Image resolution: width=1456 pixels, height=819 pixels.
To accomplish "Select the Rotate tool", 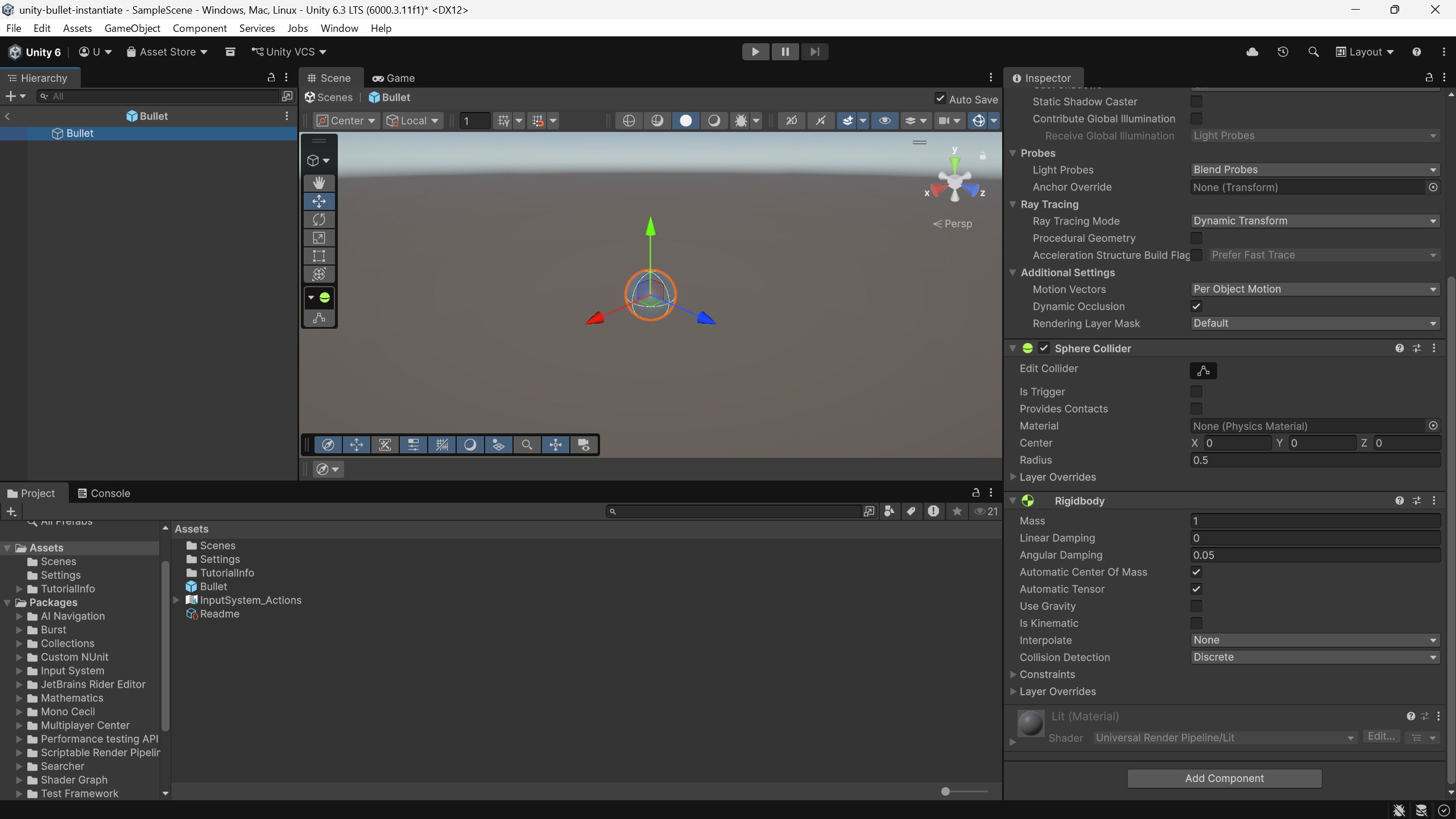I will point(318,220).
